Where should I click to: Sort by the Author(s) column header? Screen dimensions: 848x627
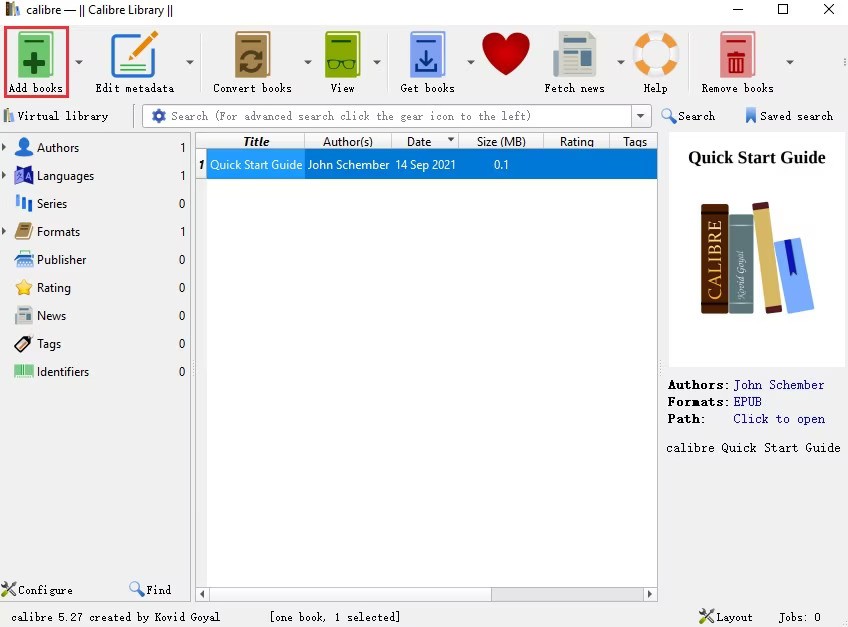(x=348, y=141)
